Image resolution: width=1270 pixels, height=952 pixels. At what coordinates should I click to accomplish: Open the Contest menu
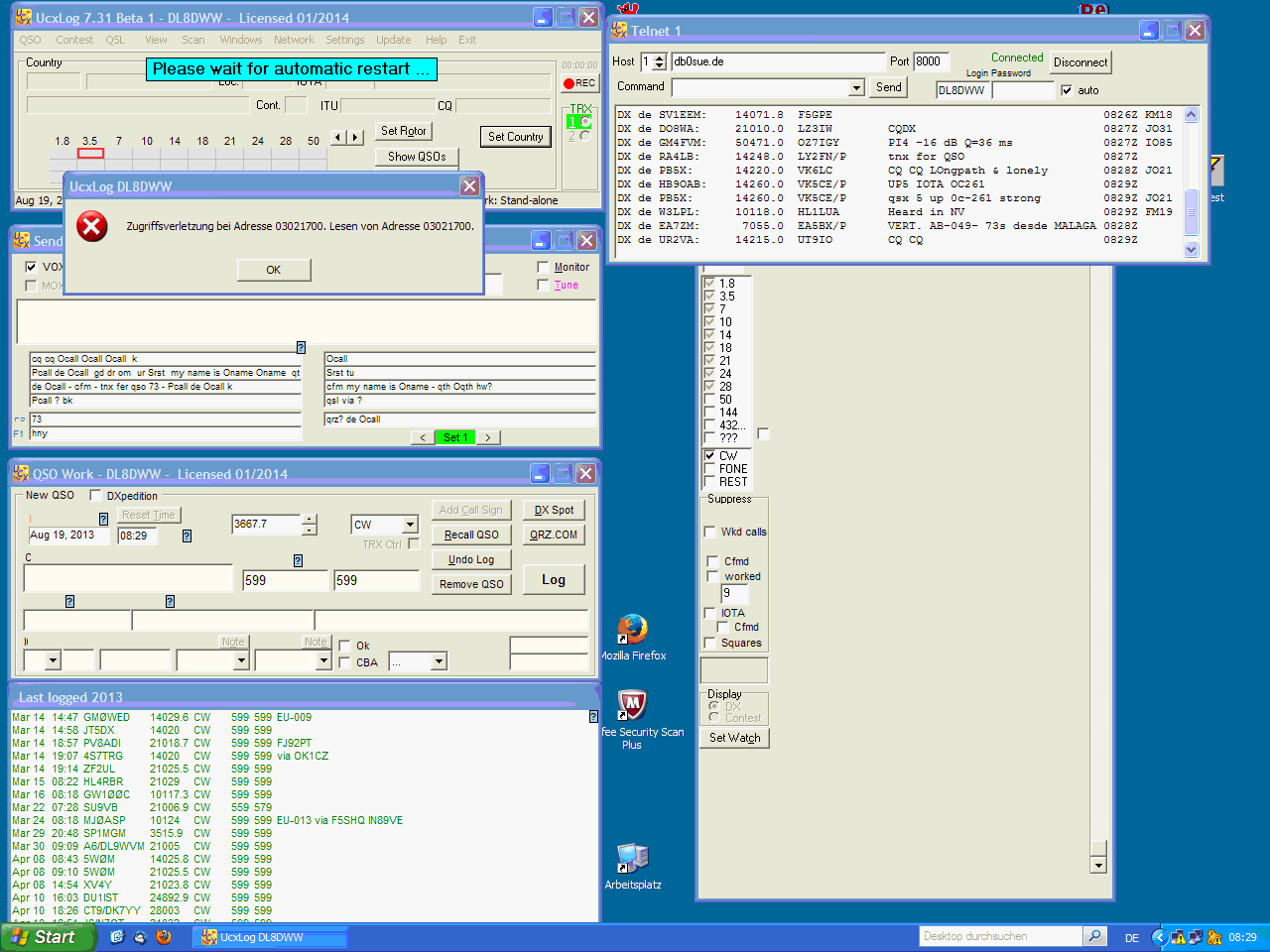[x=74, y=40]
